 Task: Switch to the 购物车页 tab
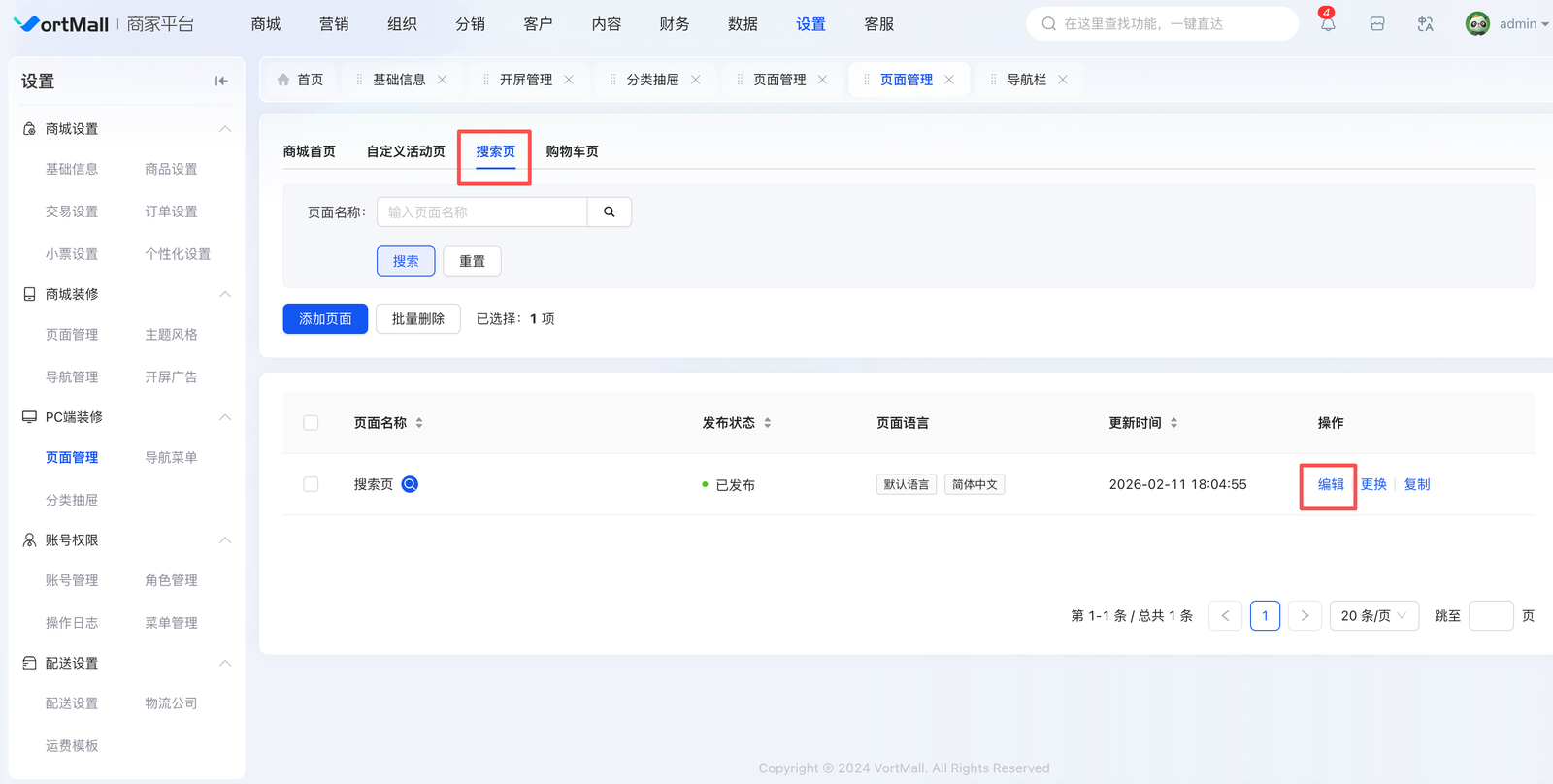coord(572,151)
